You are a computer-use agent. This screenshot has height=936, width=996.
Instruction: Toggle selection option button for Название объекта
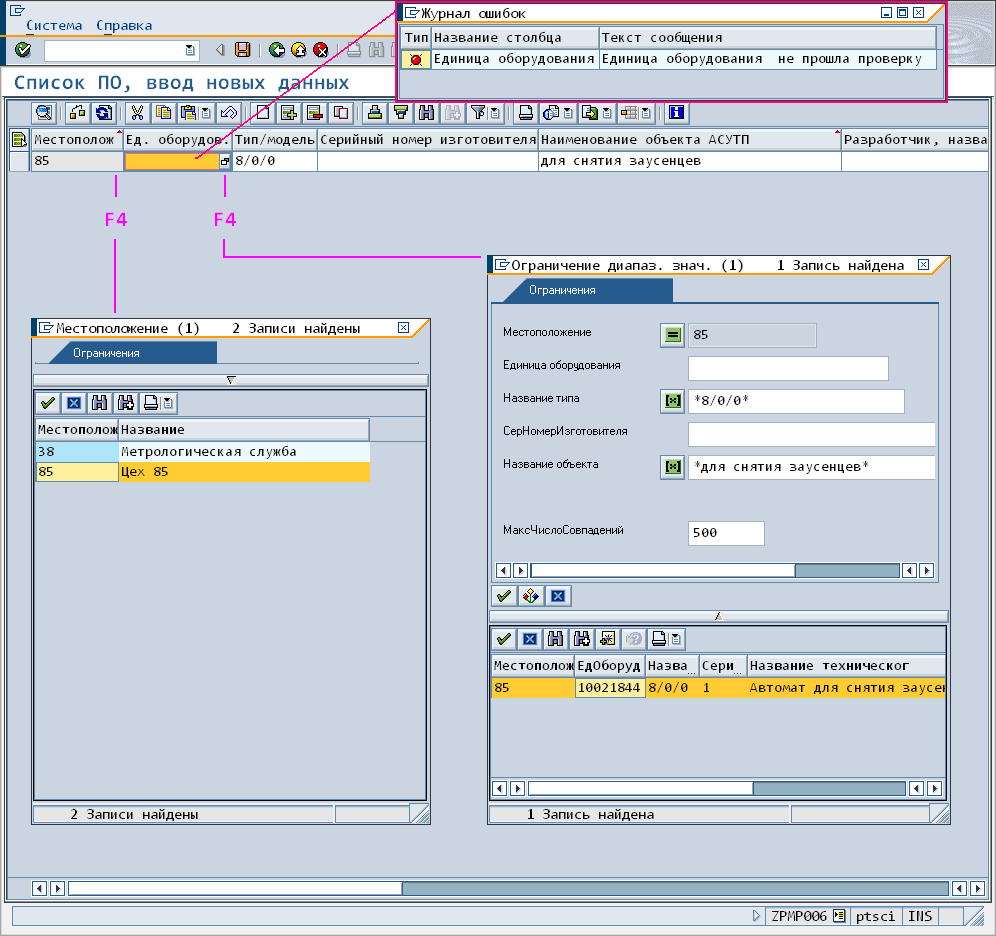(672, 467)
